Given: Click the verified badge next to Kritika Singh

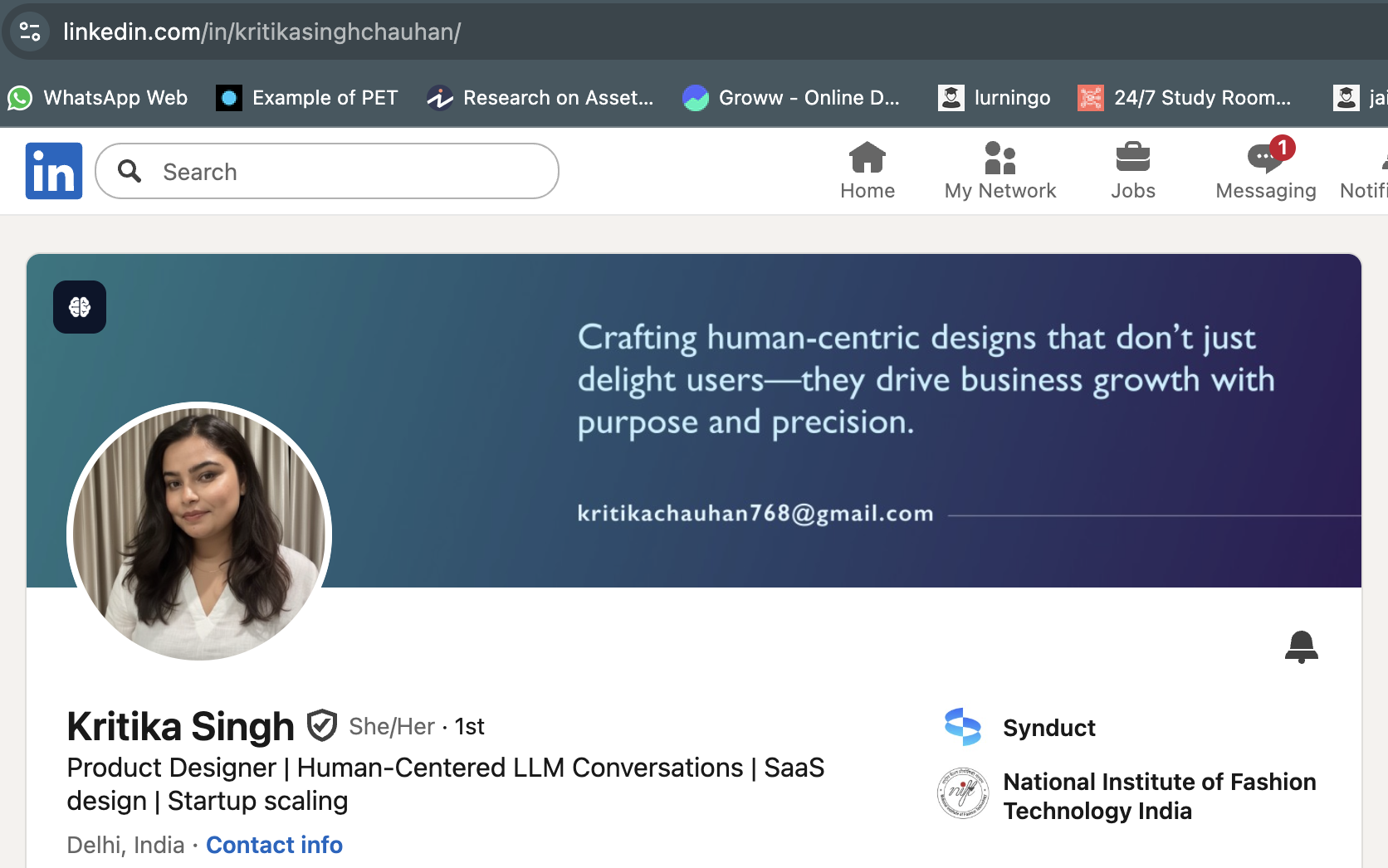Looking at the screenshot, I should [x=322, y=725].
